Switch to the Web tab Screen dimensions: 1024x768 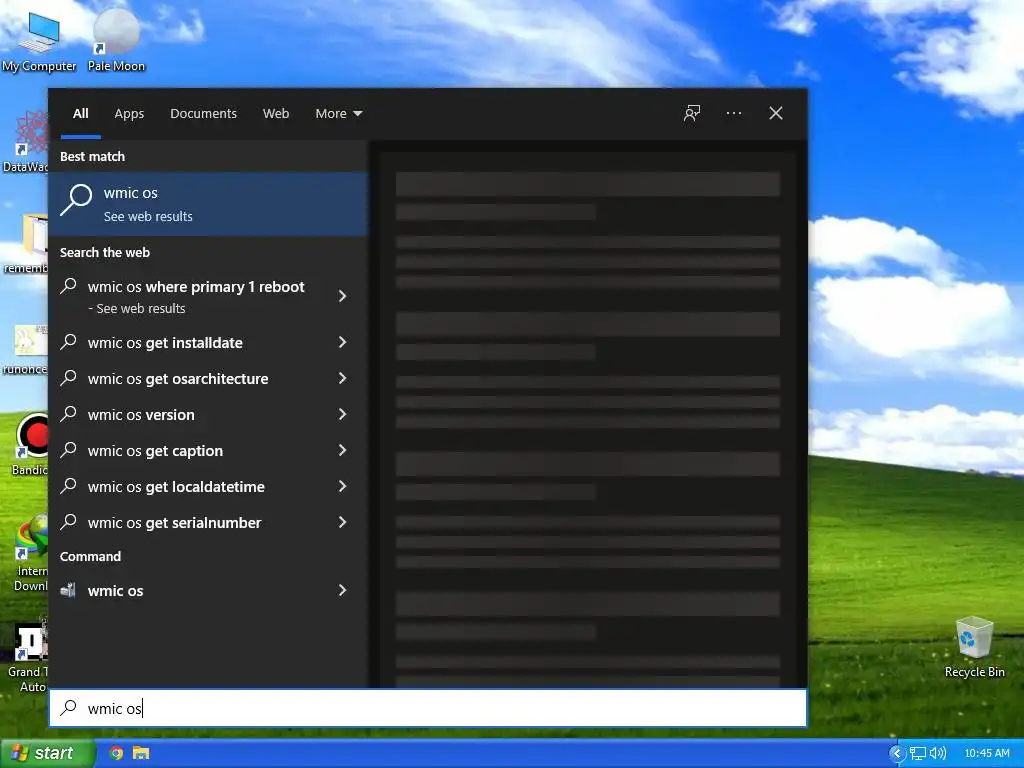coord(276,114)
